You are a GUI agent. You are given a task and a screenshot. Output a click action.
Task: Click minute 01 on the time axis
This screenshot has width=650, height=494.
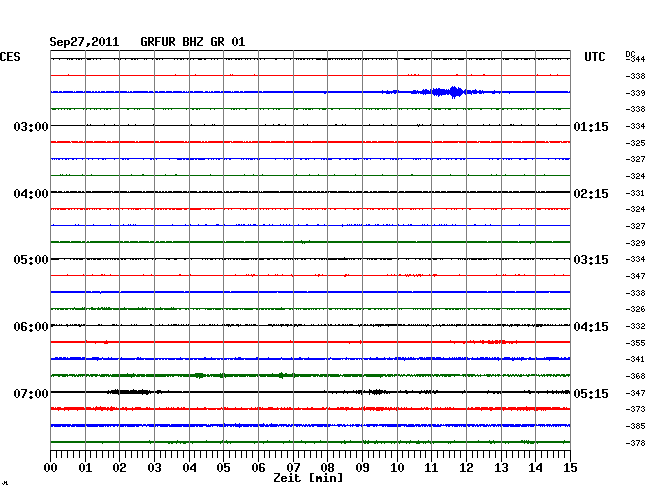(x=85, y=468)
